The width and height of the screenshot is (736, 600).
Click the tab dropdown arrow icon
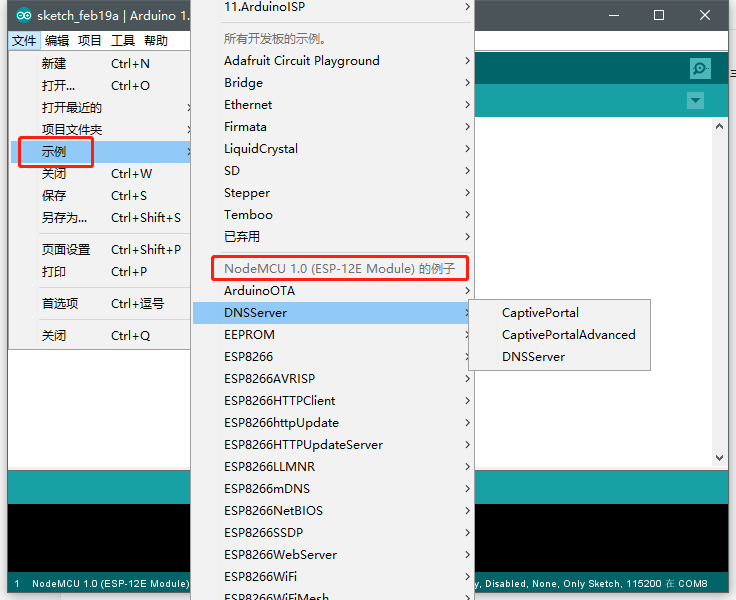coord(695,100)
